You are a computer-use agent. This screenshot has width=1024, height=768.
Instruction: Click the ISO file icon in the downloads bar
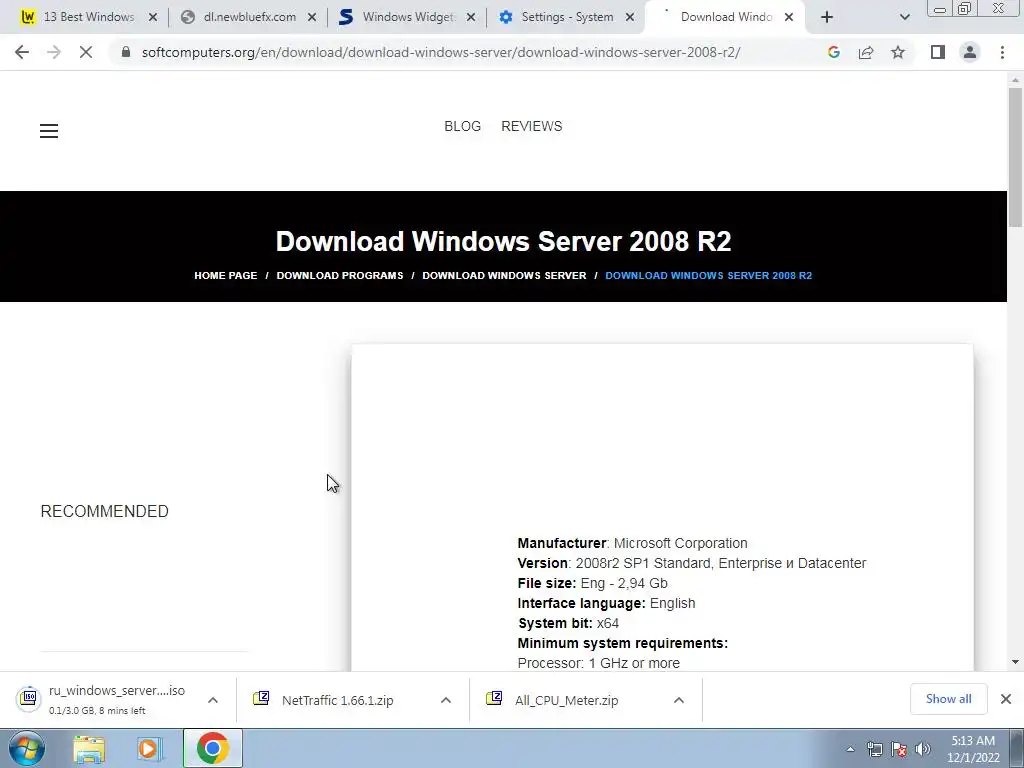click(29, 698)
